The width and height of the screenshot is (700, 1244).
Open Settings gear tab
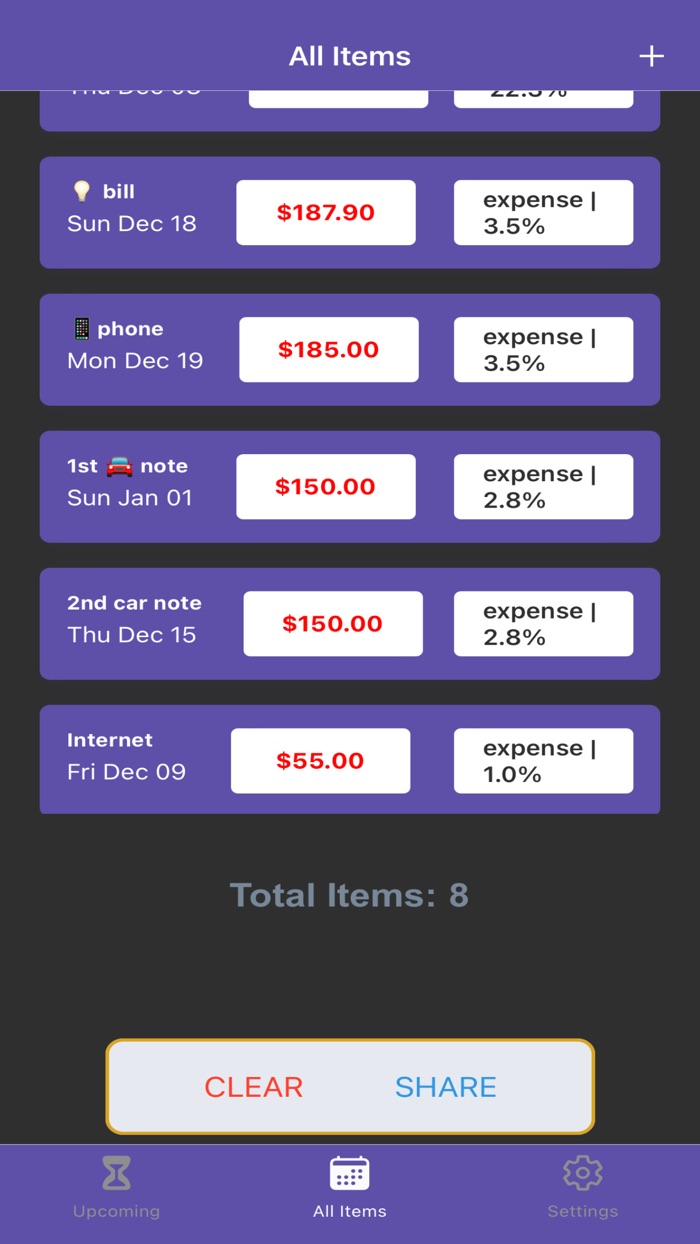pos(582,1174)
